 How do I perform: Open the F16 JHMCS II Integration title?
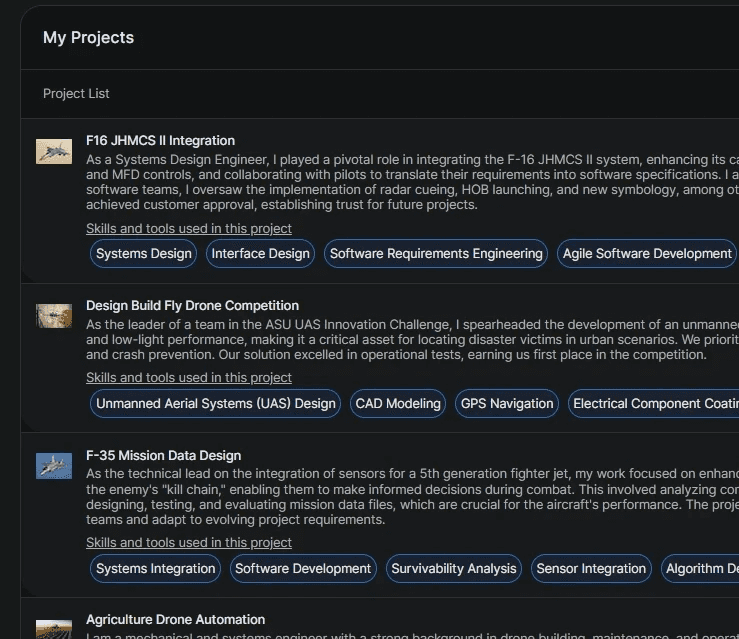[x=160, y=140]
